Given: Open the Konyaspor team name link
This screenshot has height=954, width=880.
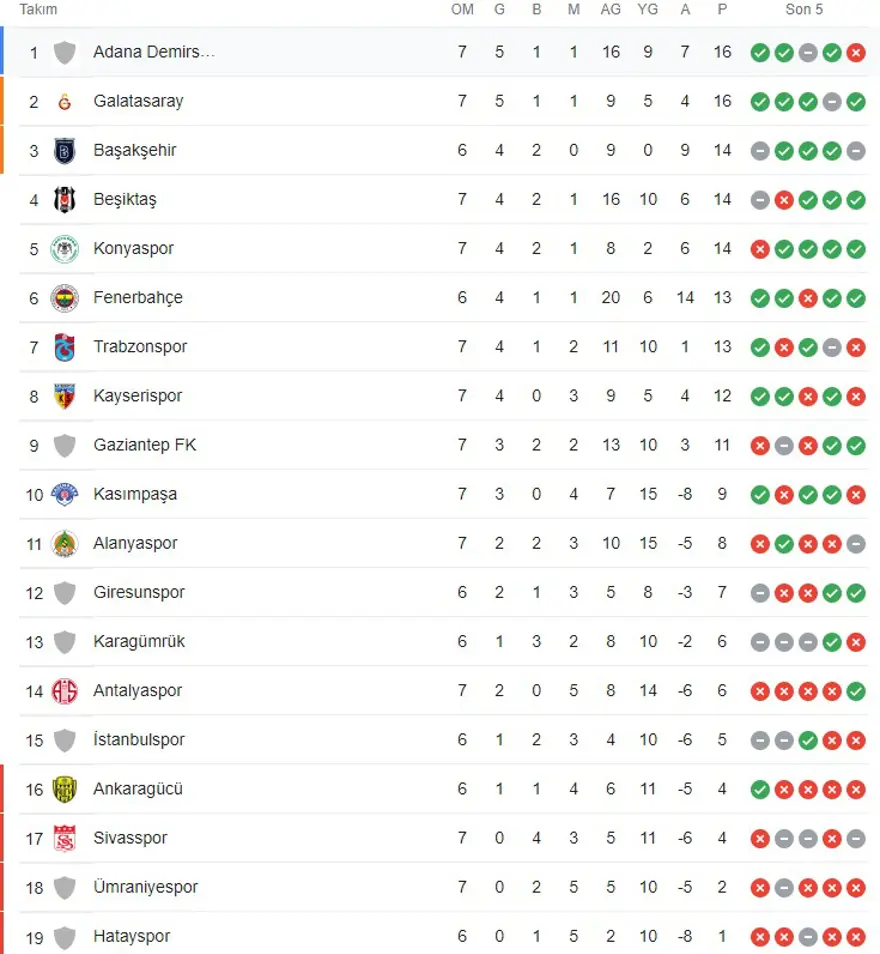Looking at the screenshot, I should pos(133,248).
